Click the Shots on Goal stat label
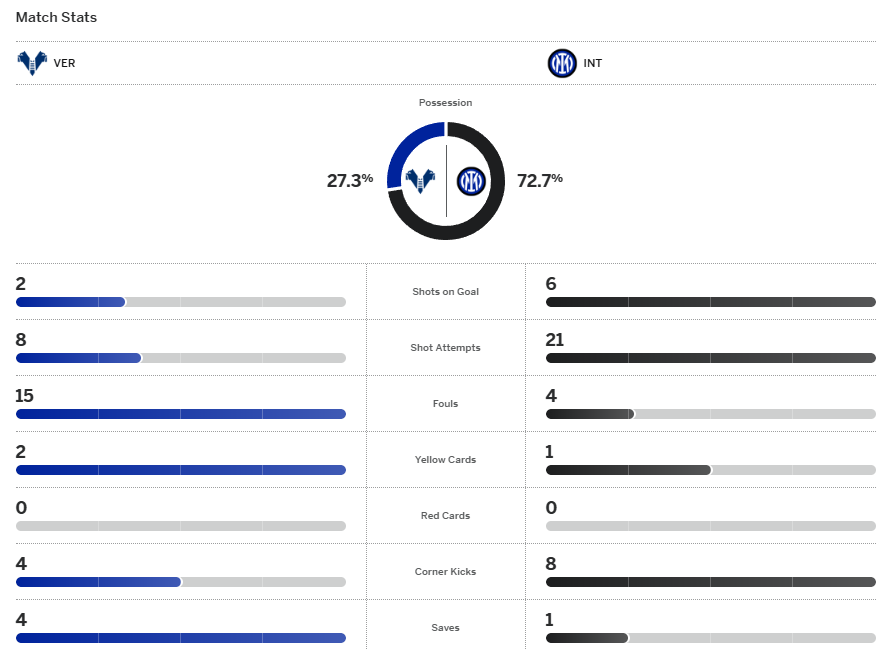The image size is (888, 650). coord(445,292)
